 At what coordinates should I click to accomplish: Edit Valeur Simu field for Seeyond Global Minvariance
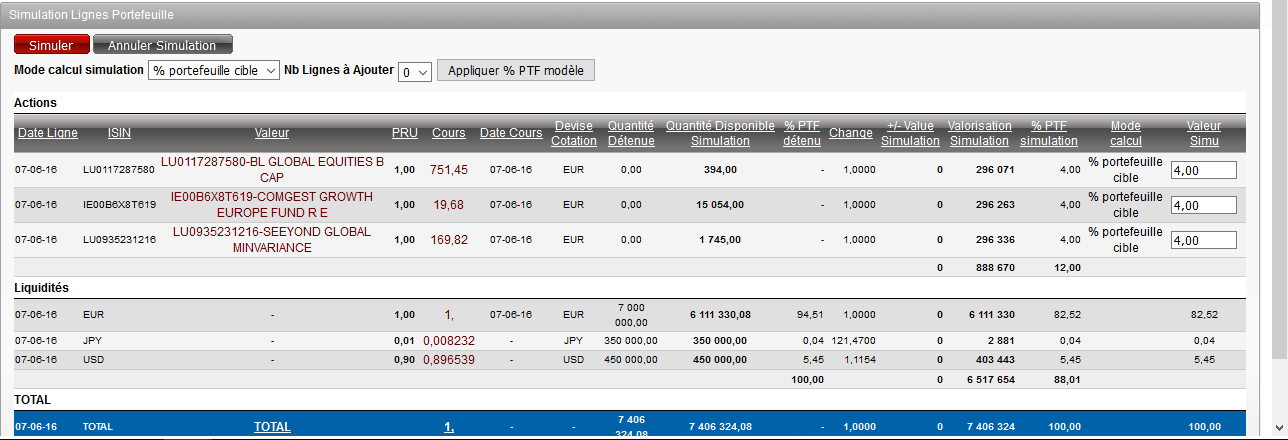pyautogui.click(x=1203, y=240)
